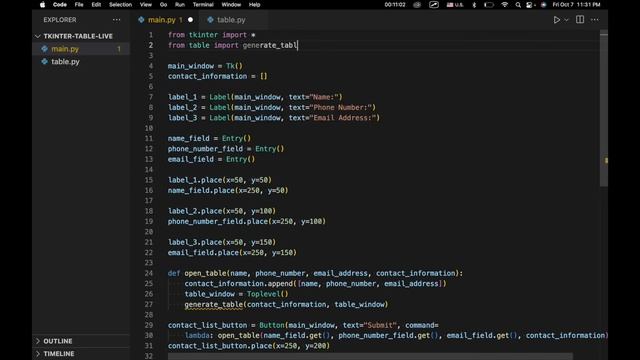
Task: Open the Help menu
Action: 254,4
